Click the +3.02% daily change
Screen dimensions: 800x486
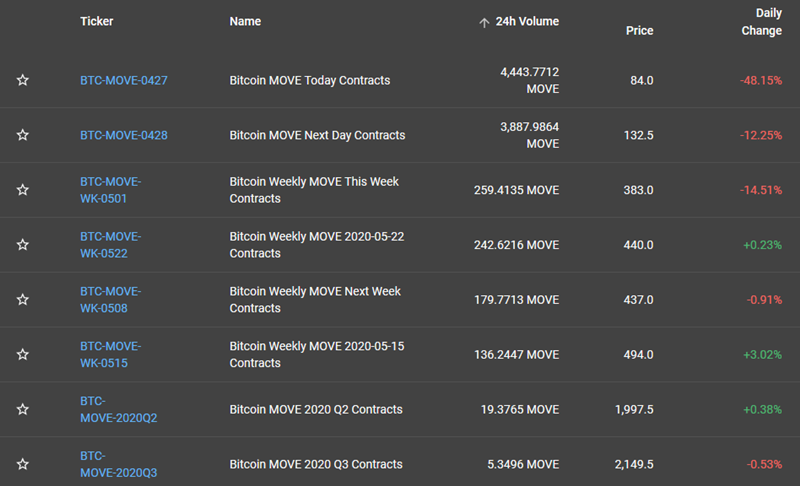[x=762, y=354]
